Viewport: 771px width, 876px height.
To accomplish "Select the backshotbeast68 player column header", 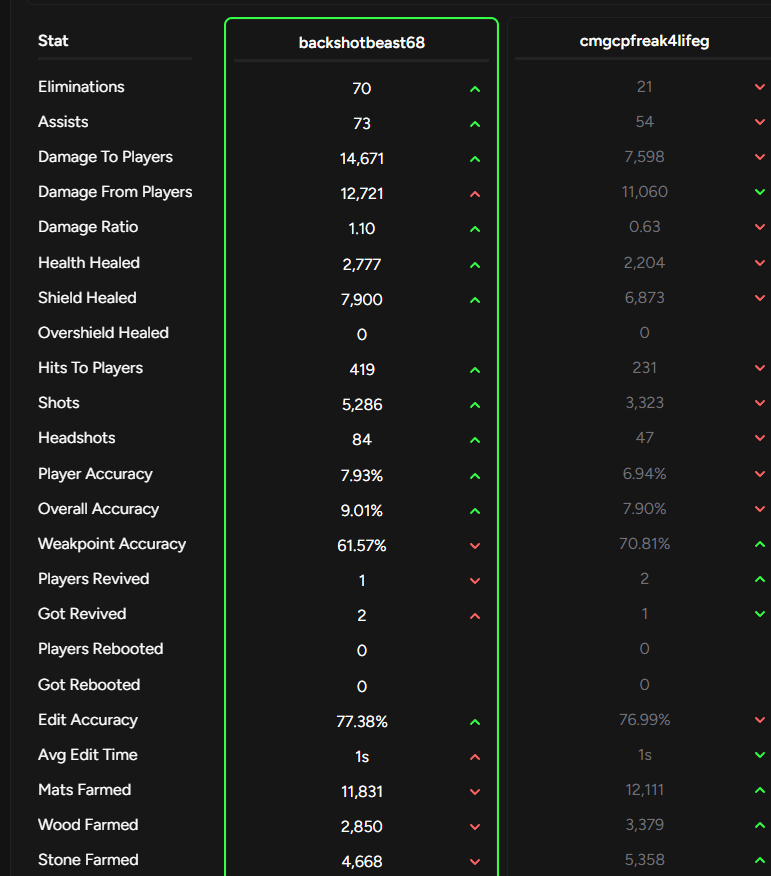I will pyautogui.click(x=361, y=42).
